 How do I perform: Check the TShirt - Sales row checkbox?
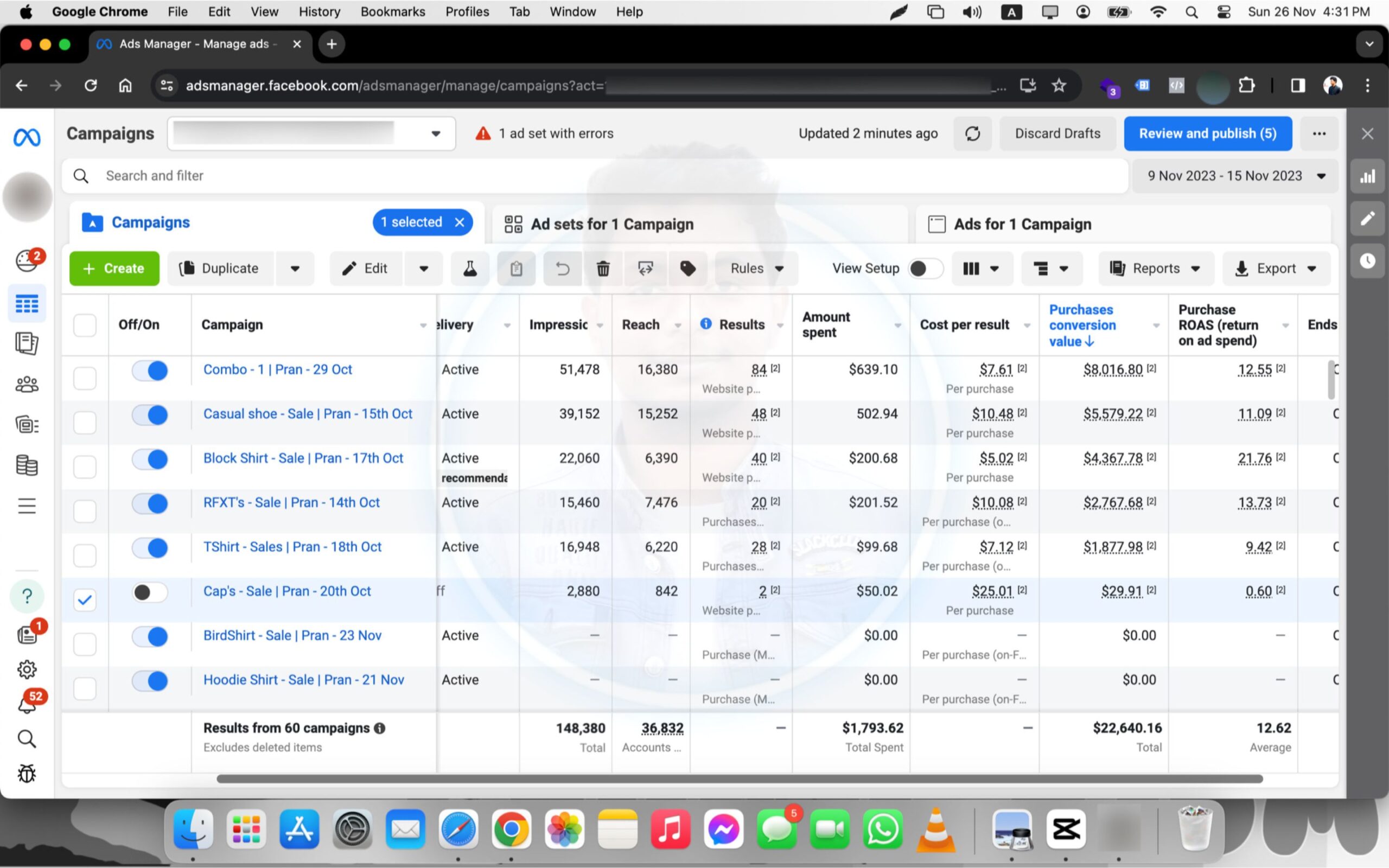[x=85, y=556]
